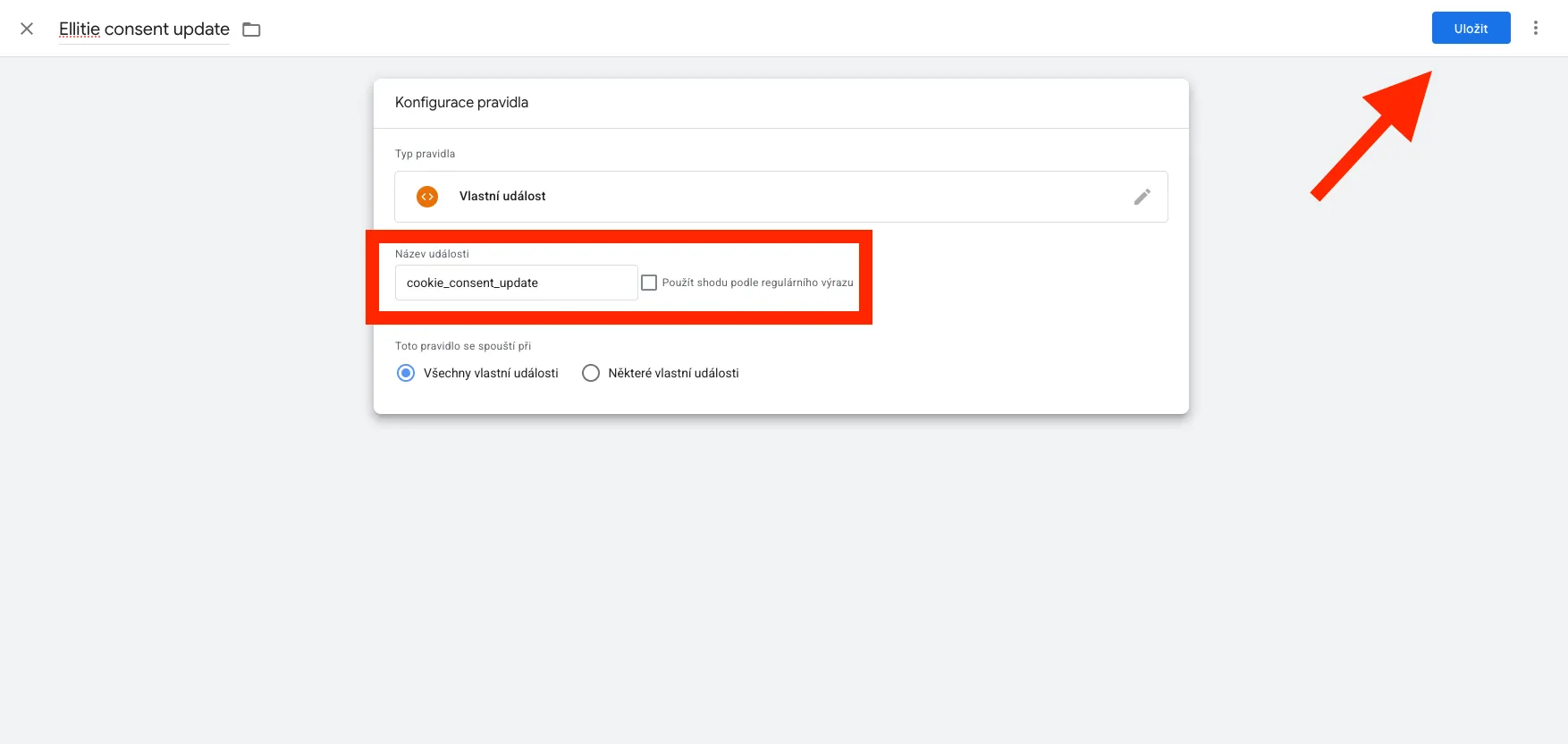Click the pencil icon to edit trigger type

(x=1142, y=197)
